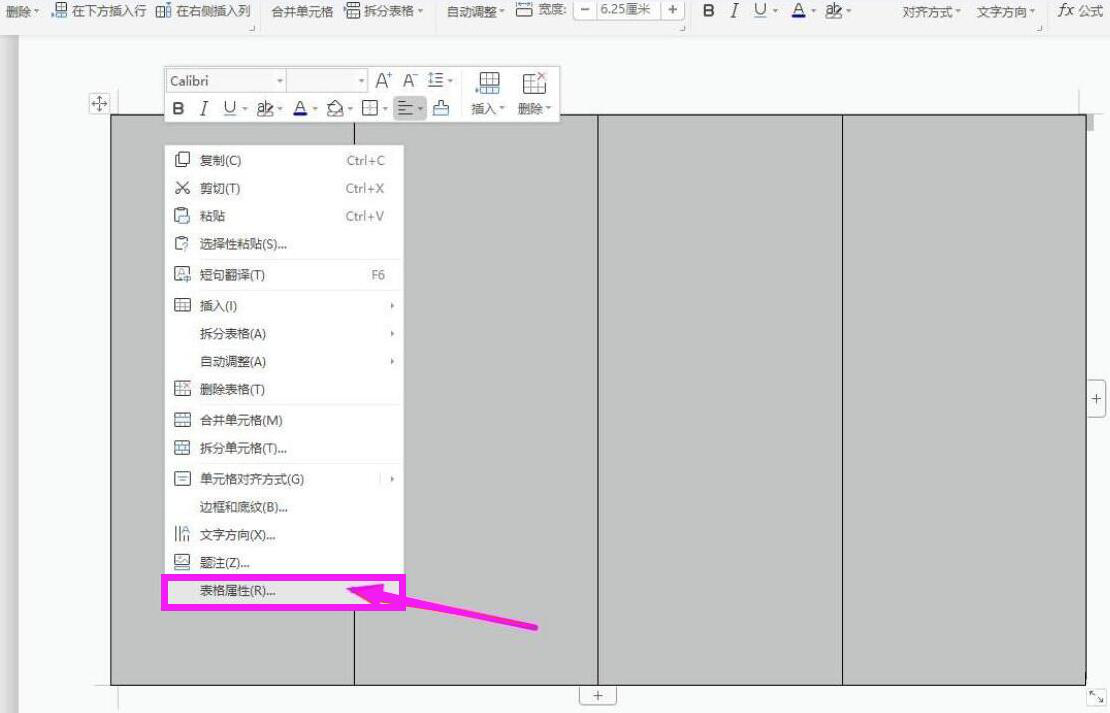Click 在下方插入行 in the ribbon
Viewport: 1110px width, 713px height.
100,11
